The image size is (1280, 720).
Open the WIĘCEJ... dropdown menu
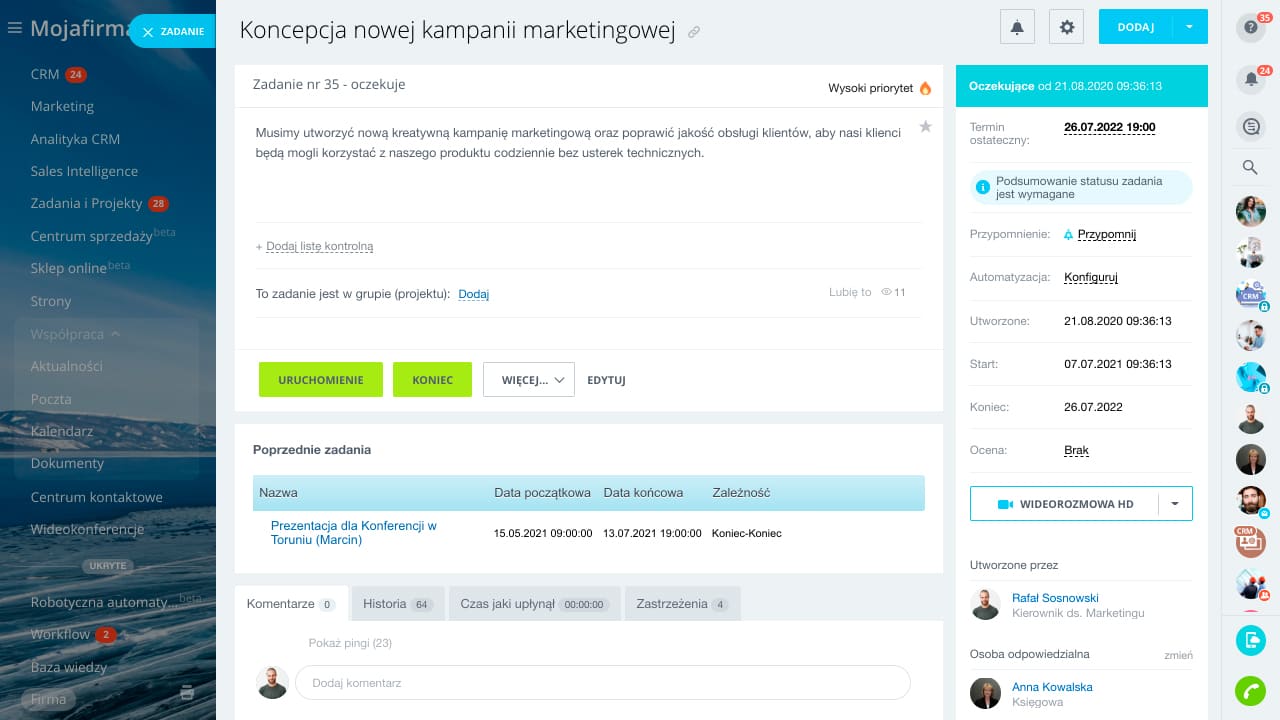[x=528, y=380]
